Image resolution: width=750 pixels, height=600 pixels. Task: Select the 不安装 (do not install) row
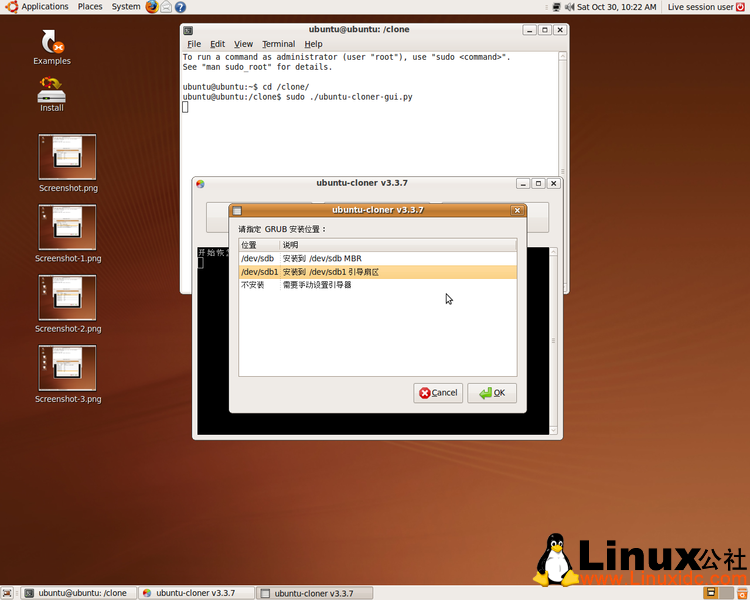(377, 285)
